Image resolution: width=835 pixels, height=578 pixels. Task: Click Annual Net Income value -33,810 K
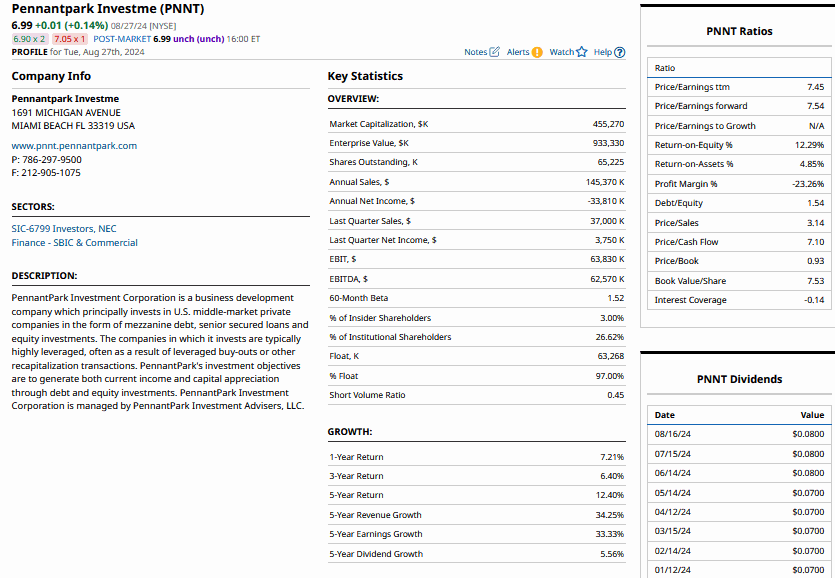click(606, 201)
